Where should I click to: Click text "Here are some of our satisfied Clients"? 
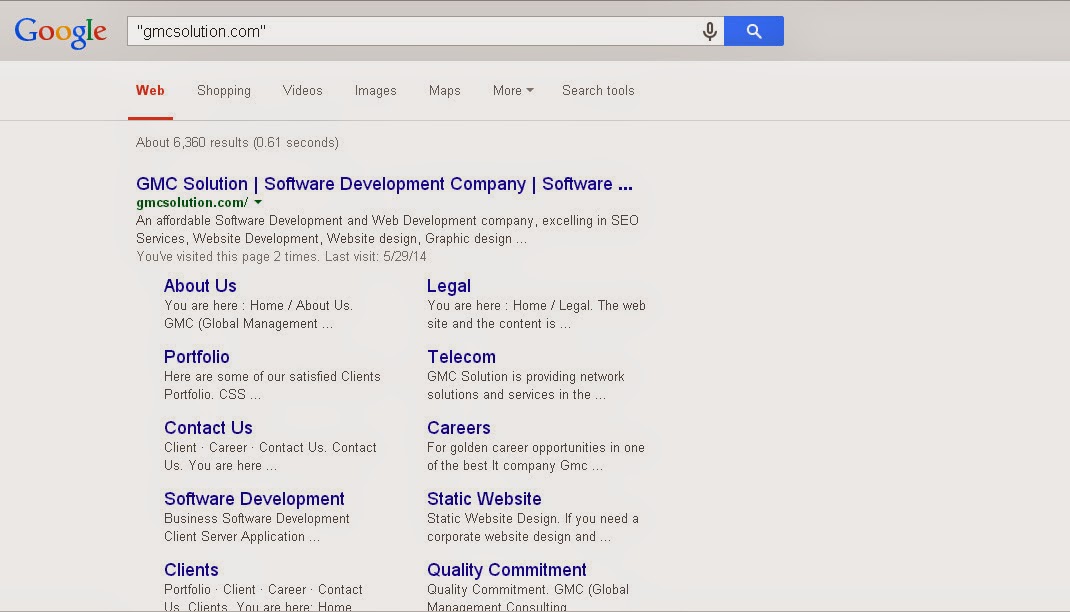[272, 377]
